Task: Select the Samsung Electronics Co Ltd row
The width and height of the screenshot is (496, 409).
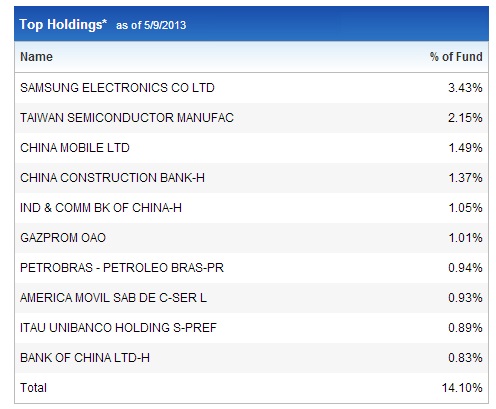Action: coord(251,88)
